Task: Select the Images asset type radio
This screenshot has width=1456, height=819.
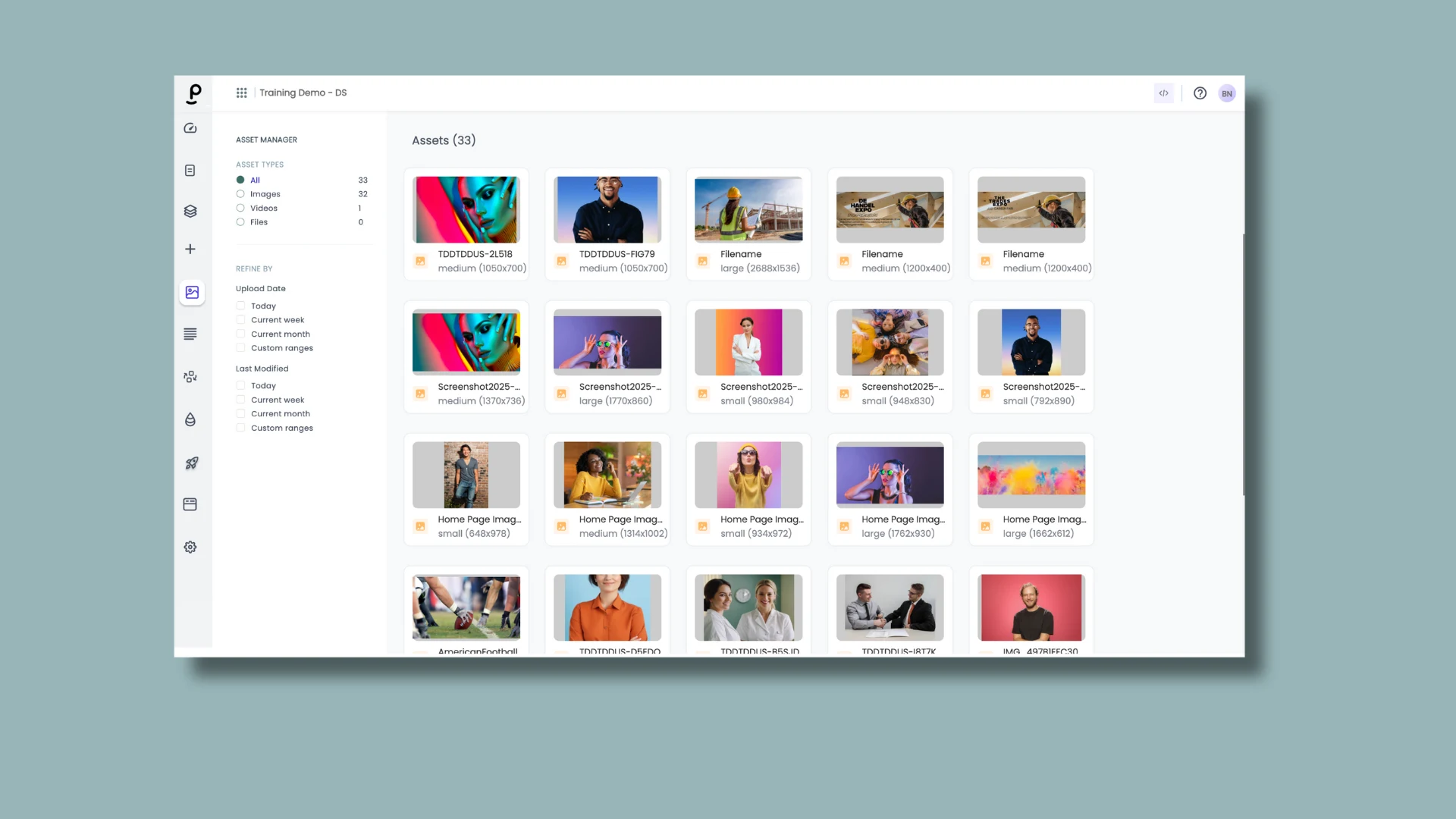Action: tap(240, 194)
